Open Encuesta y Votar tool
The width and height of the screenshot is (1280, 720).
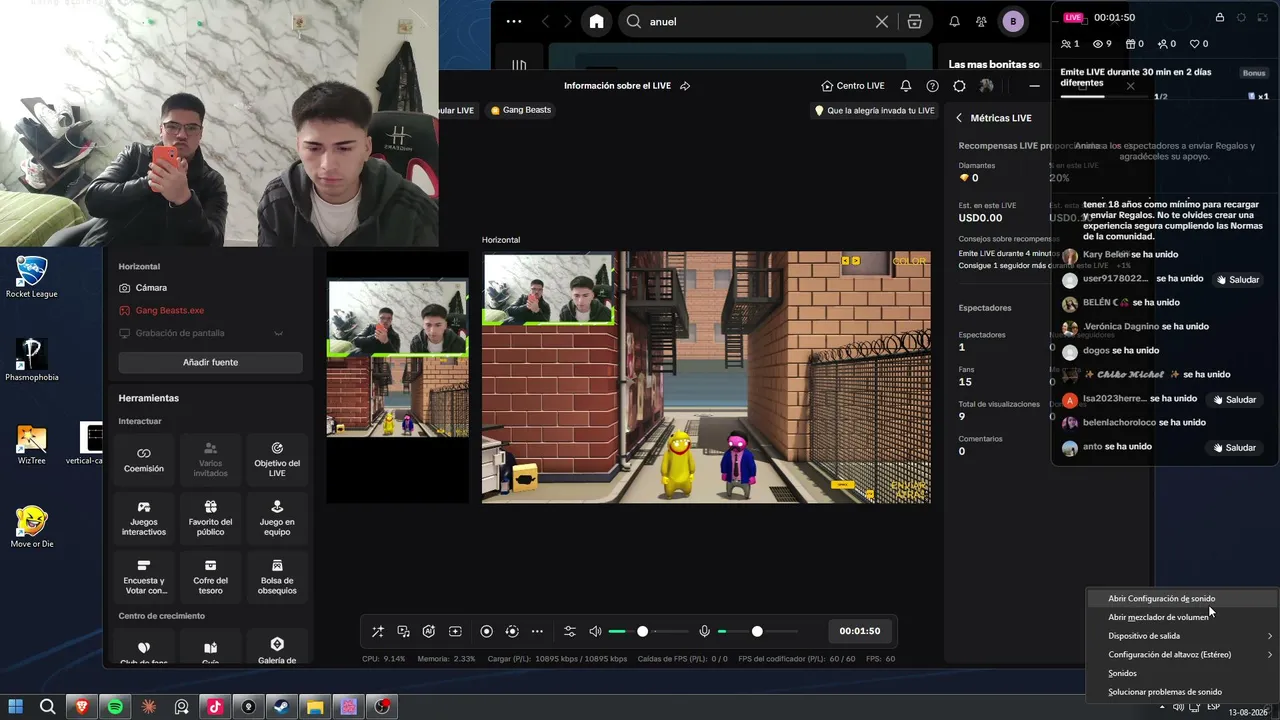144,578
